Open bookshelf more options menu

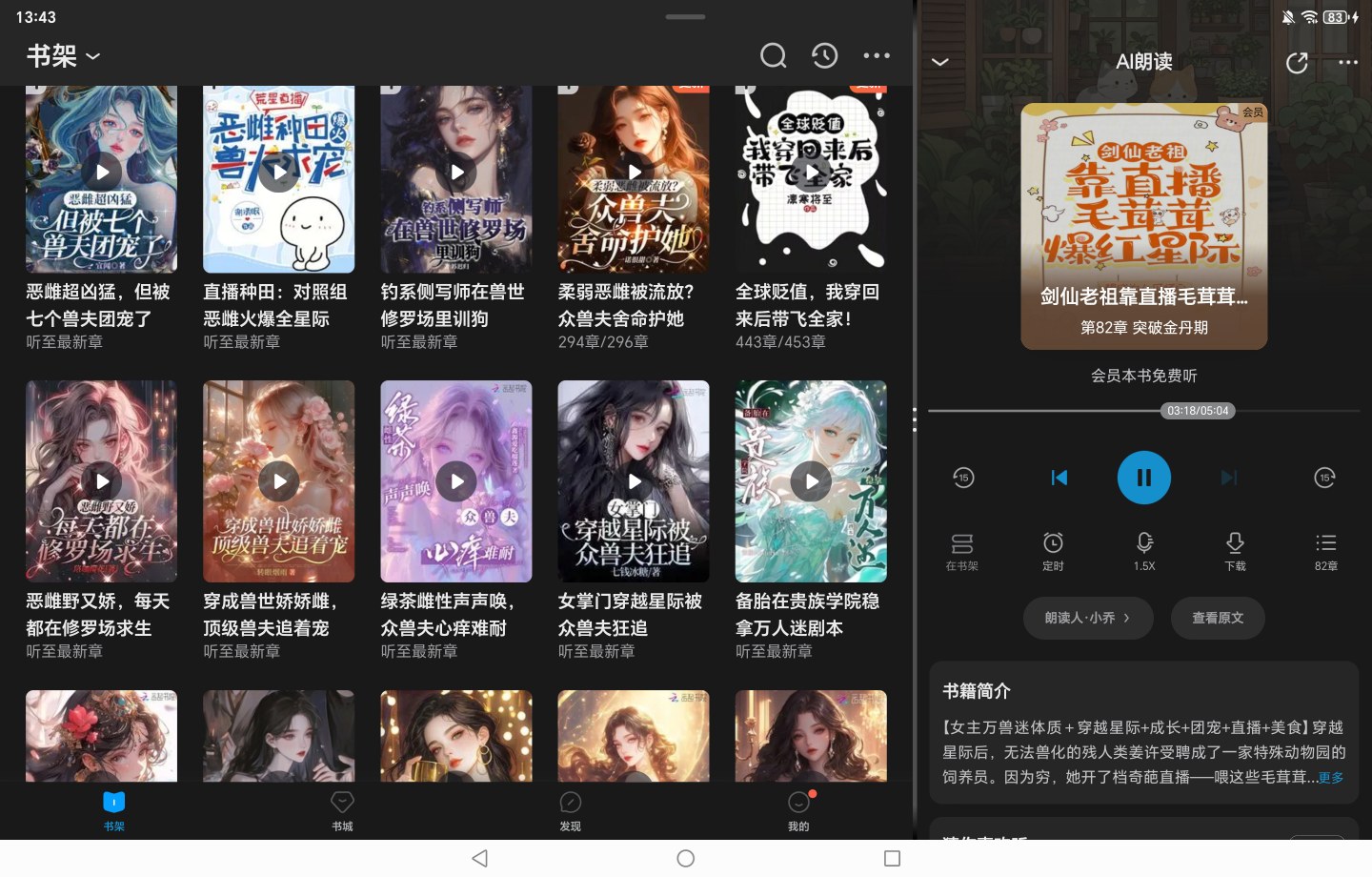pos(877,56)
